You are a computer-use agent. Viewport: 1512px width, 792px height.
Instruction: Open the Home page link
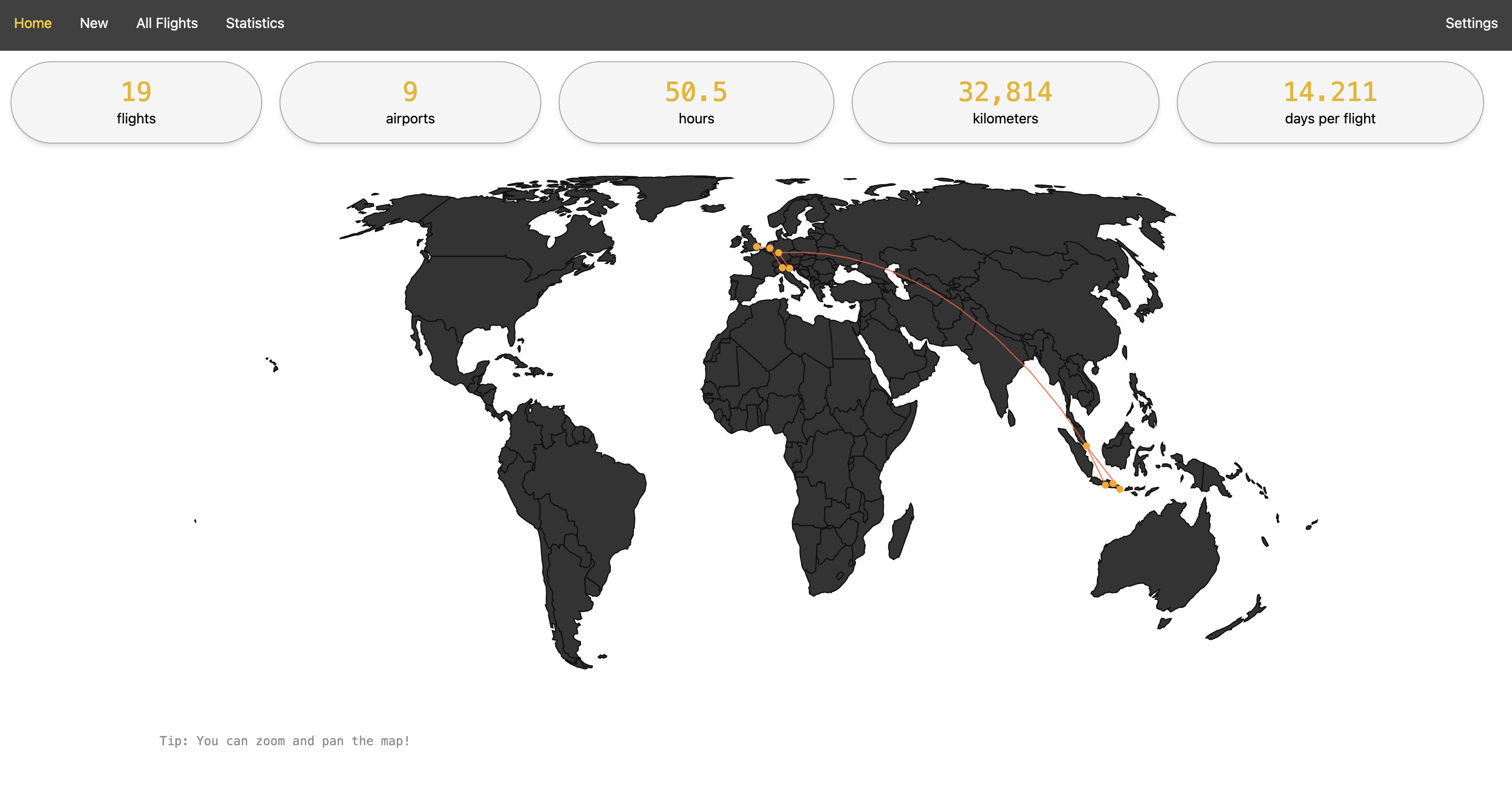(x=33, y=24)
